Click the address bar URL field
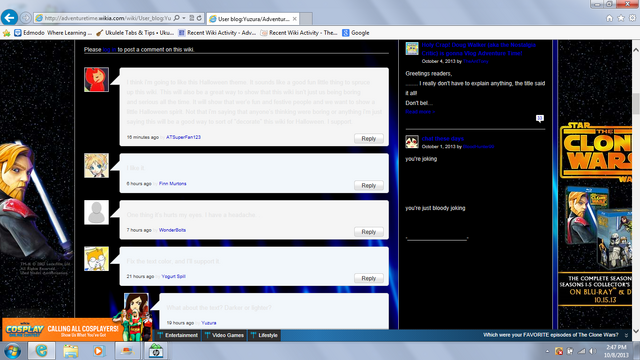The image size is (640, 360). pyautogui.click(x=108, y=18)
